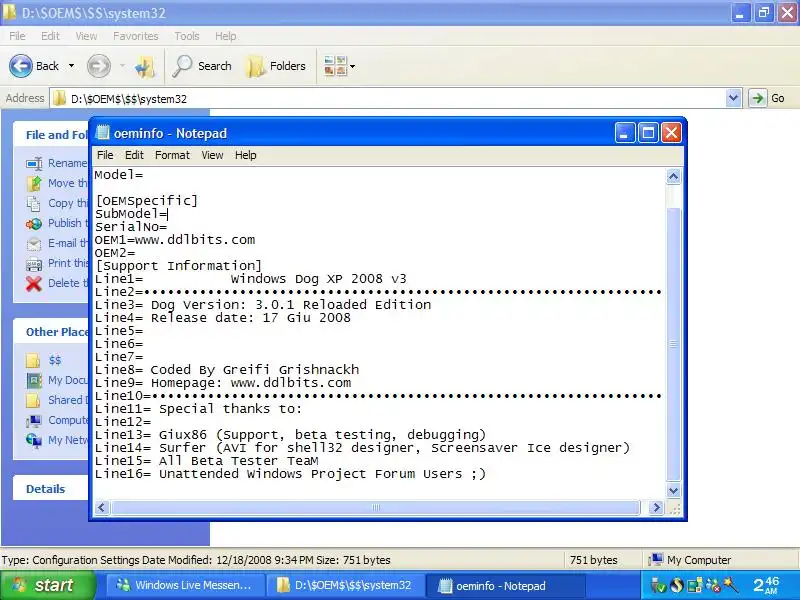This screenshot has height=600, width=800.
Task: Click the Windows Start button
Action: point(47,585)
